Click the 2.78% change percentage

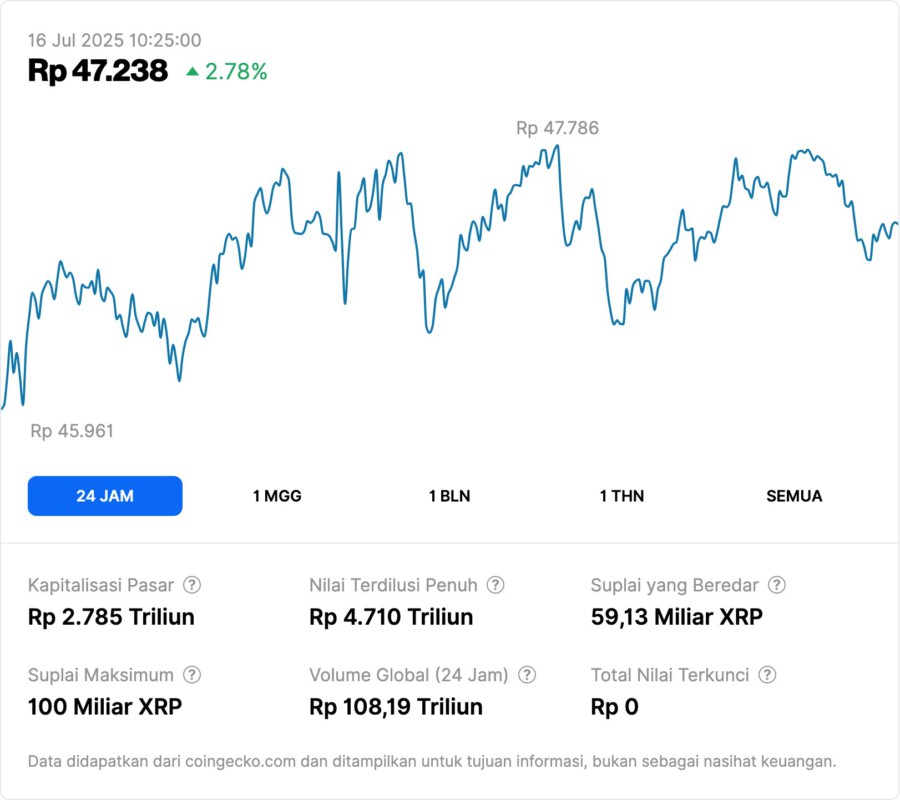coord(236,71)
